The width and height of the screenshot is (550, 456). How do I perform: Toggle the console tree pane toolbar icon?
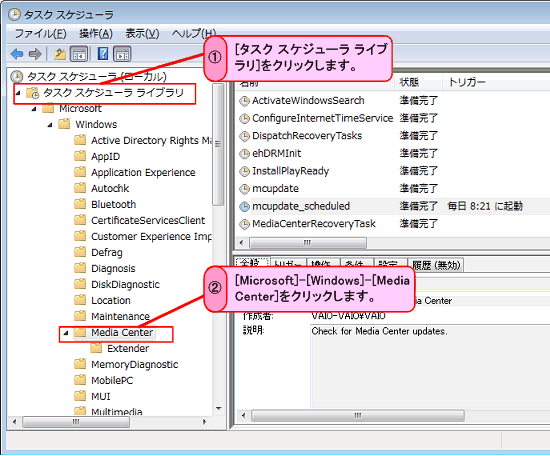(79, 54)
